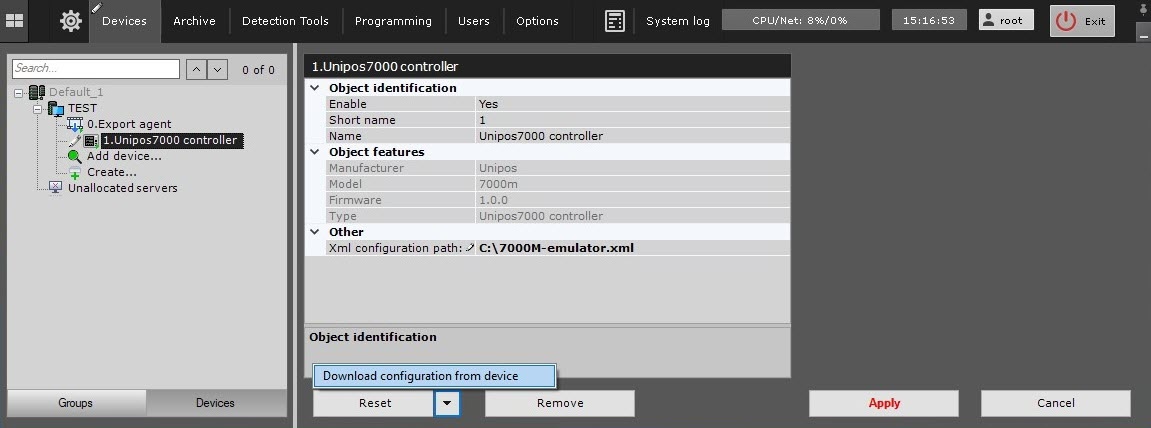The height and width of the screenshot is (428, 1151).
Task: Click the CPU/Net usage indicator
Action: click(x=800, y=21)
